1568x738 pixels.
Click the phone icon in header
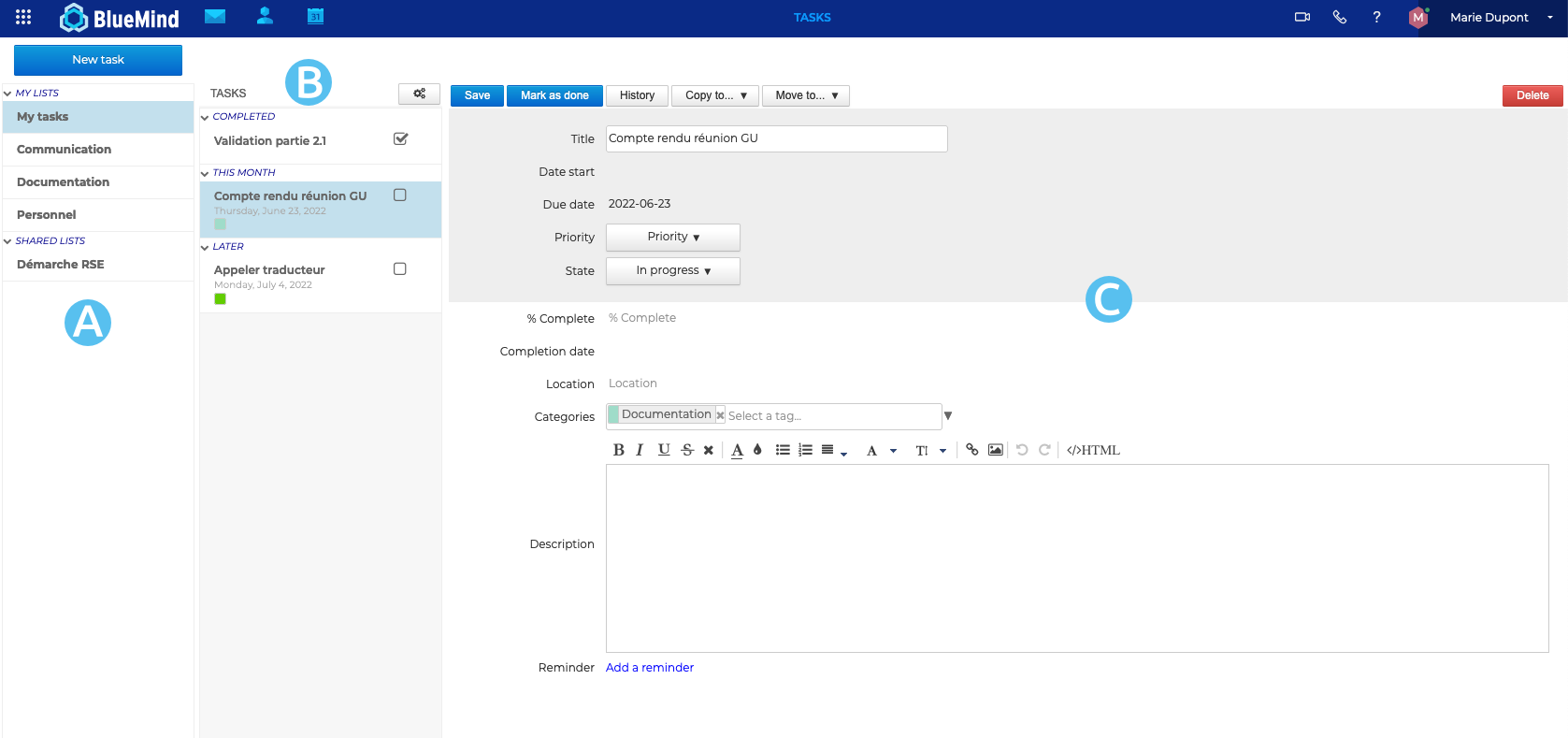pos(1339,17)
